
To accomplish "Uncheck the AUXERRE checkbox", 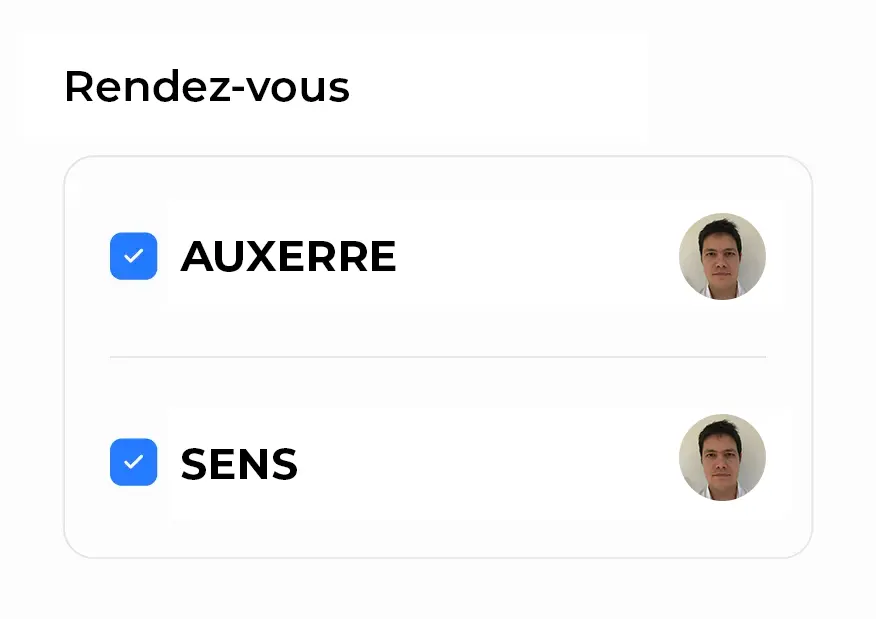I will click(133, 256).
